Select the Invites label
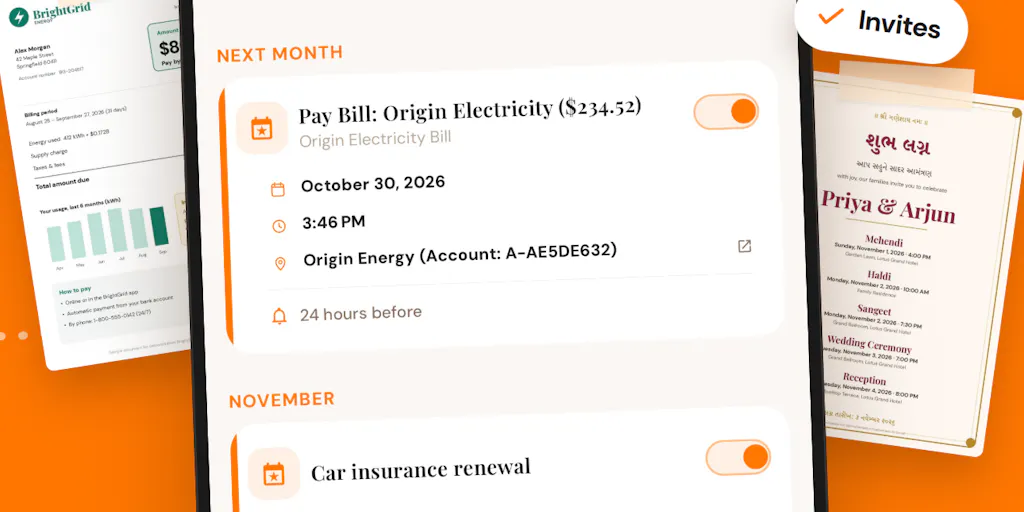 [899, 24]
